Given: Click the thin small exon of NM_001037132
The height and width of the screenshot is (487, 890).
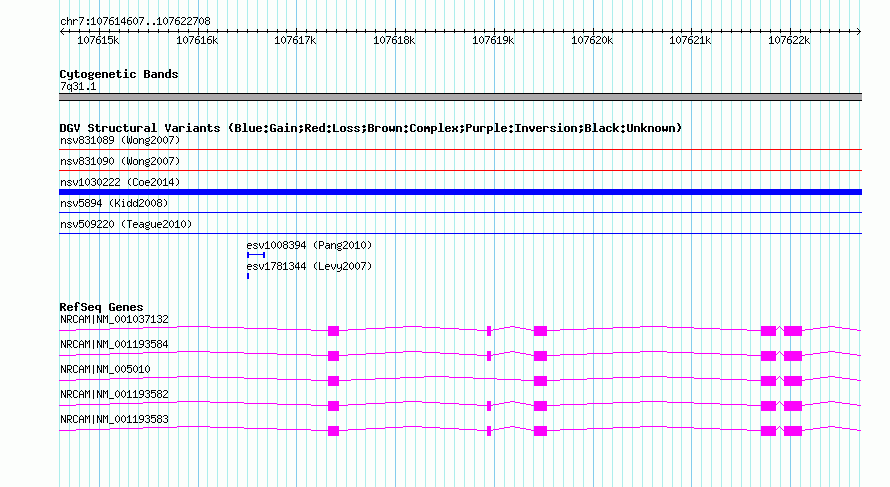Looking at the screenshot, I should point(489,331).
